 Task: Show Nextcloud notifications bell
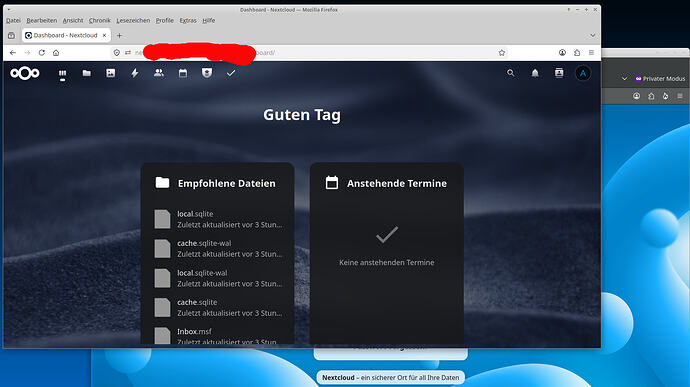535,73
